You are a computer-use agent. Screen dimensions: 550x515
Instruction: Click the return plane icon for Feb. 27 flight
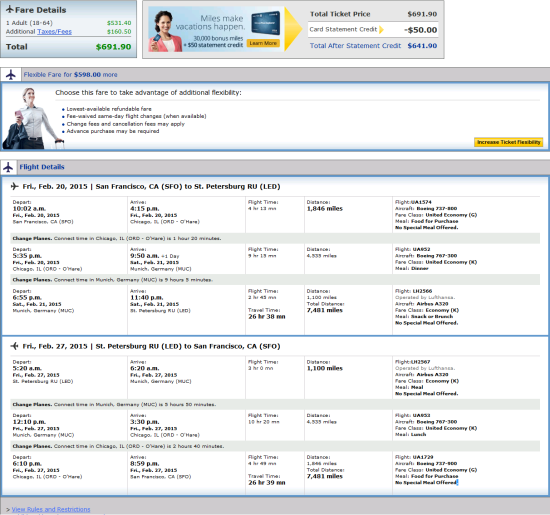14,346
